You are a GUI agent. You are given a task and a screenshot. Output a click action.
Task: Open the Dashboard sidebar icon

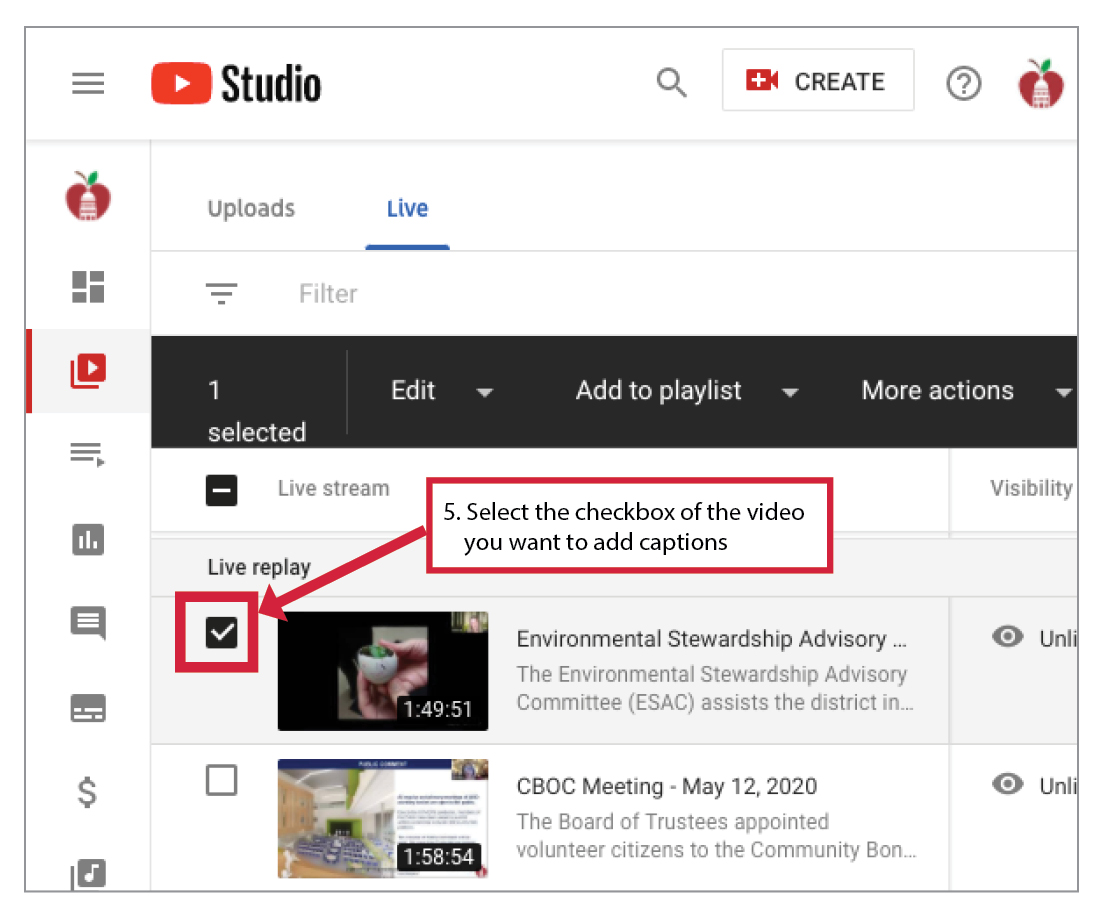point(88,286)
